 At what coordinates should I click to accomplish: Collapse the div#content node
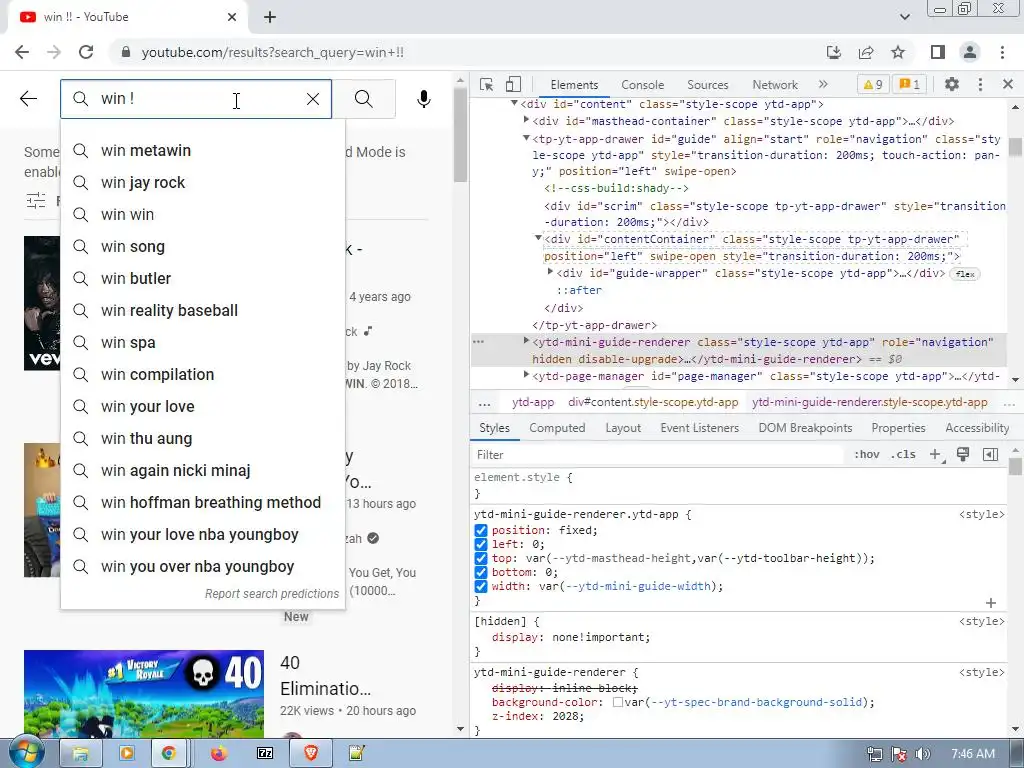click(515, 103)
